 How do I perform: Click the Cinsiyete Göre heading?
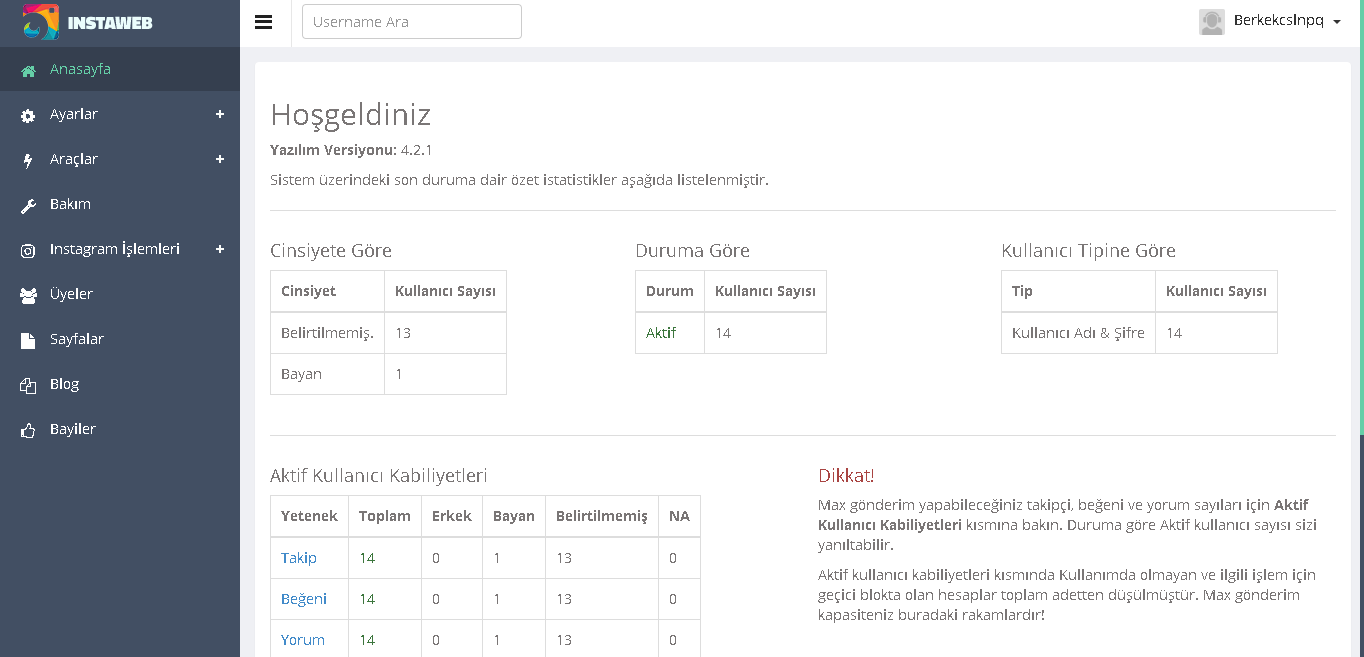click(x=331, y=251)
